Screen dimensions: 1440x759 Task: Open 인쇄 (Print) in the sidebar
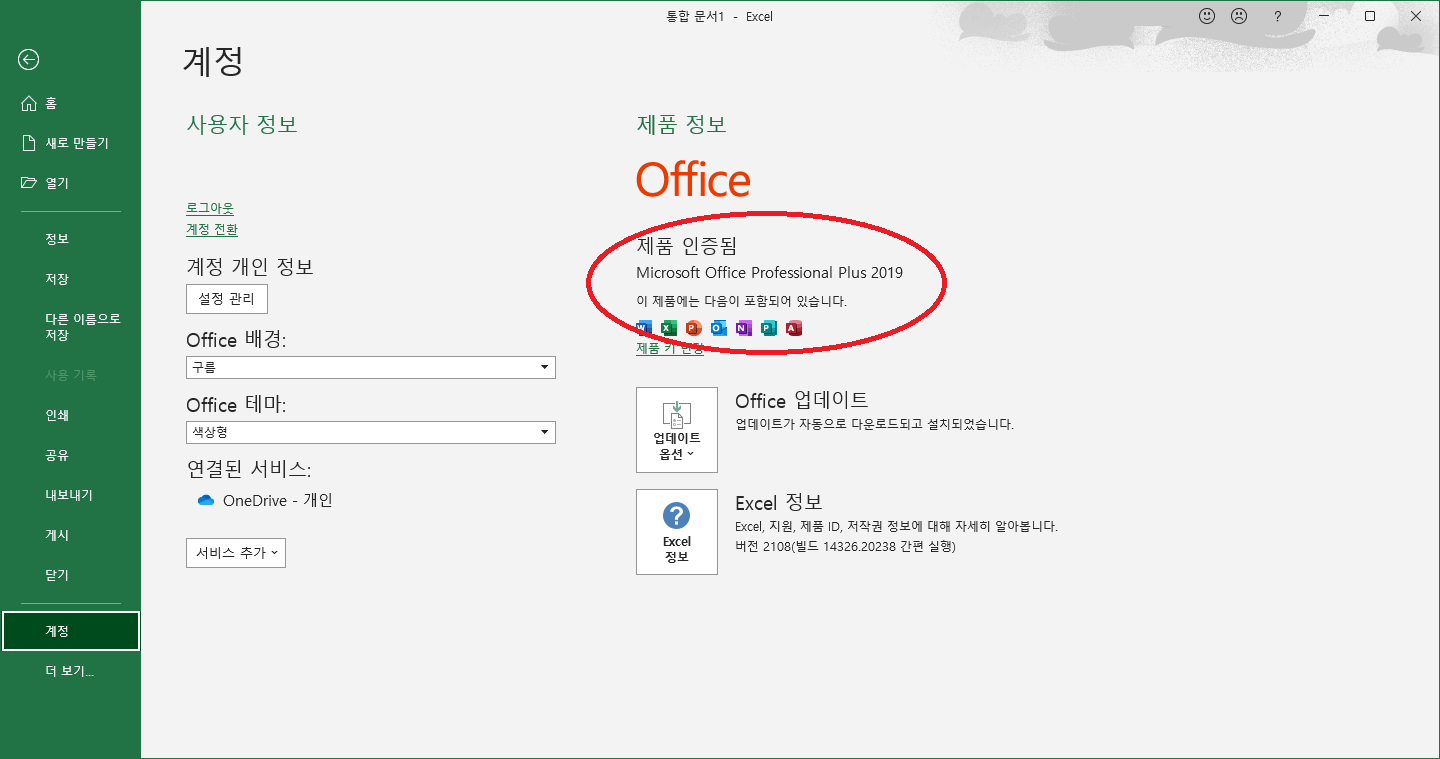click(x=70, y=415)
